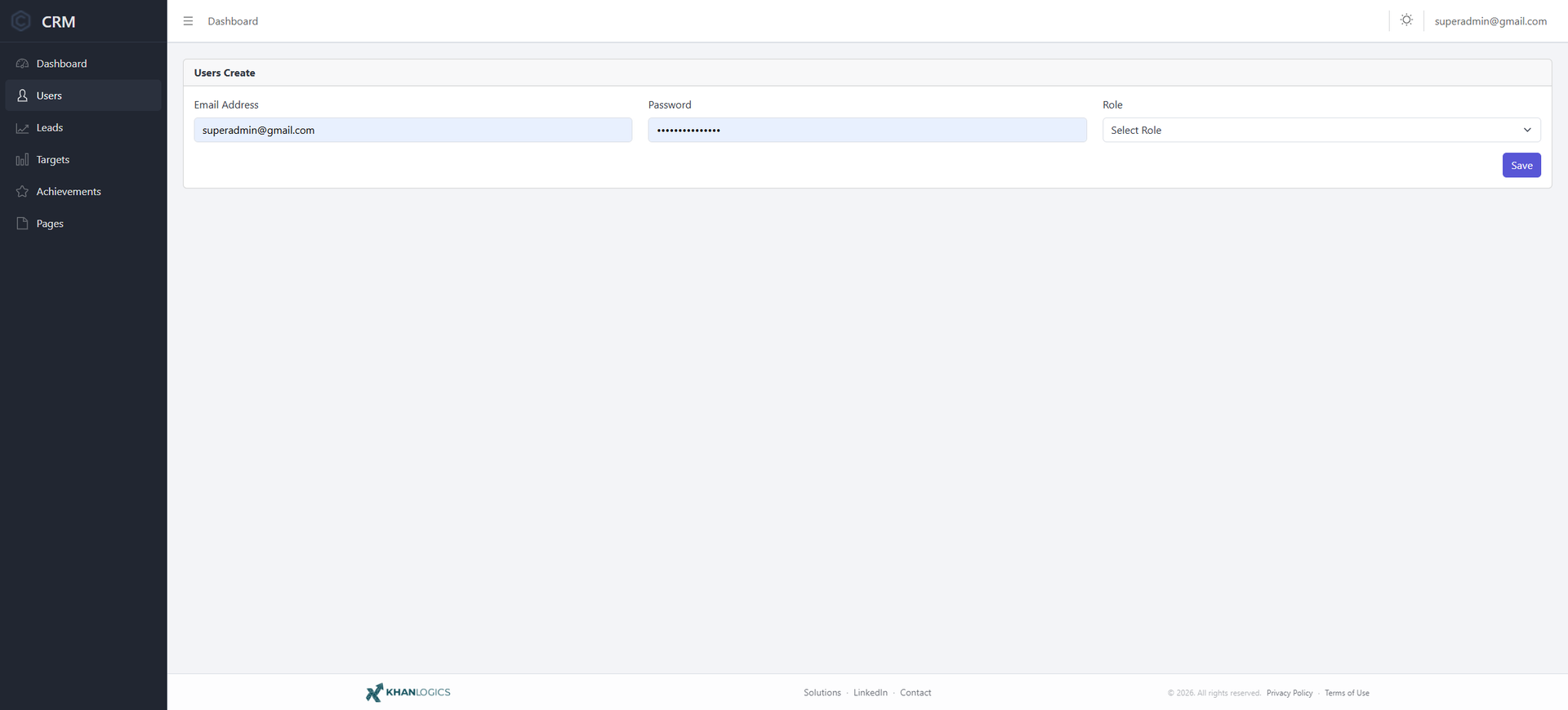Click the Users Create card heading
The width and height of the screenshot is (1568, 710).
[225, 73]
